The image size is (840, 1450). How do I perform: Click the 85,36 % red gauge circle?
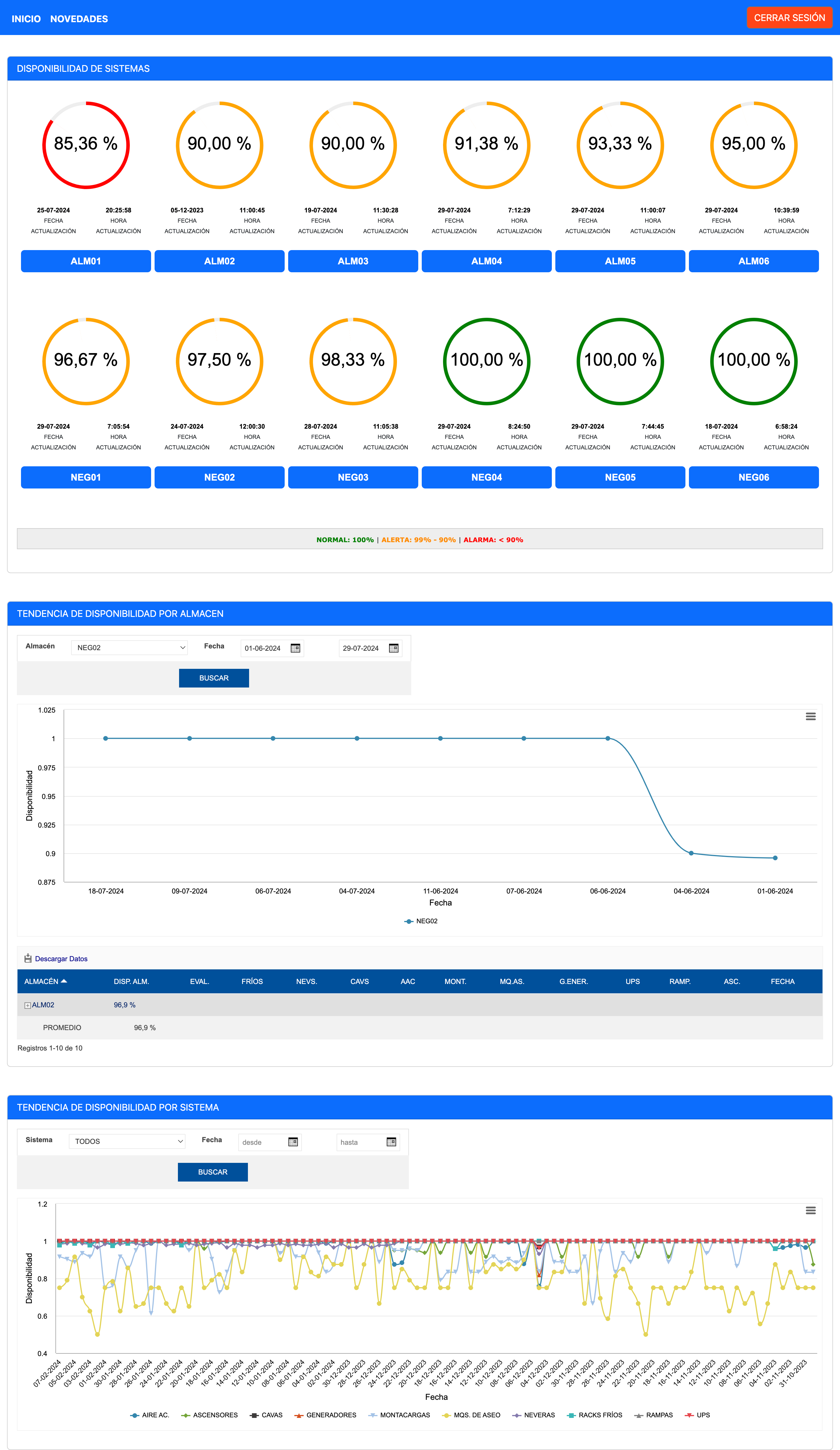(86, 144)
